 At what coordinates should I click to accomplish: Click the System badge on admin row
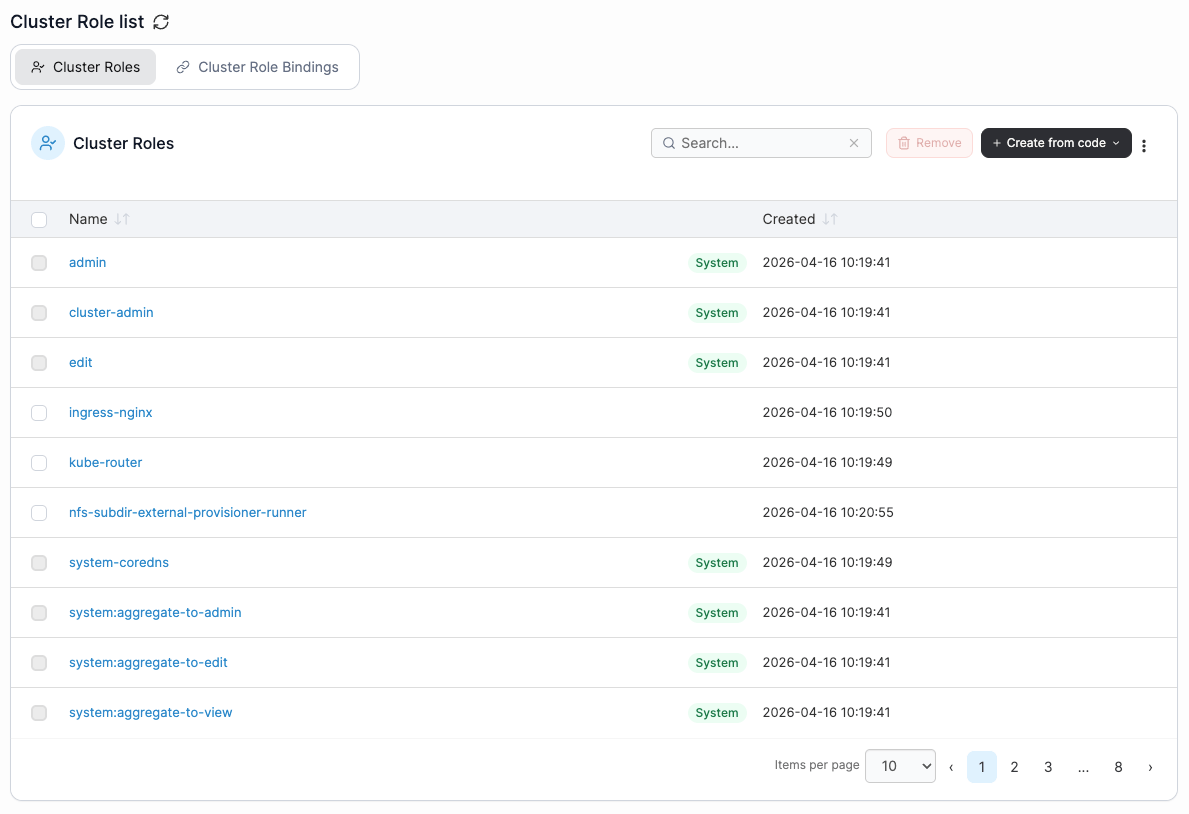click(x=717, y=262)
